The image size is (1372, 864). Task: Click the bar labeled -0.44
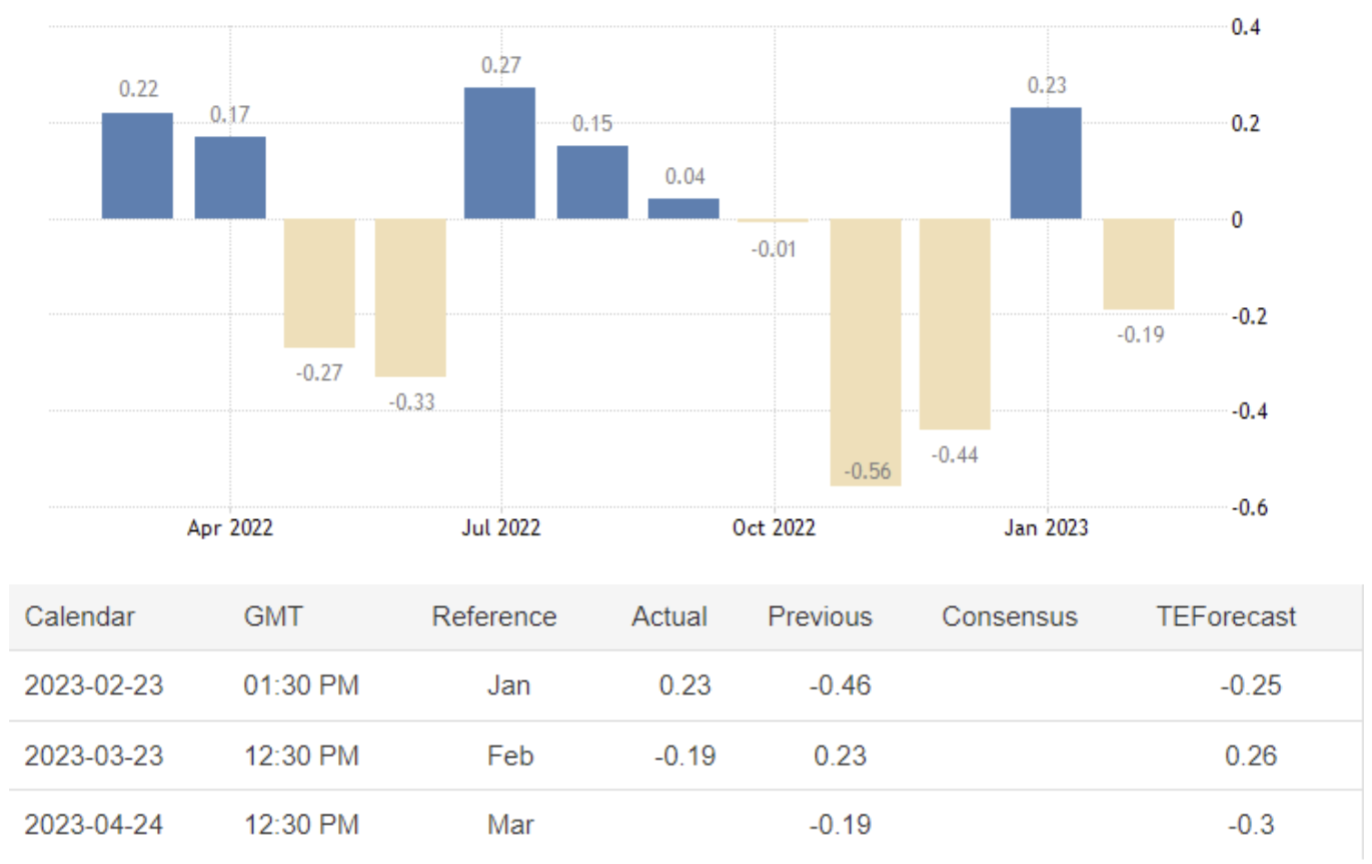click(955, 324)
